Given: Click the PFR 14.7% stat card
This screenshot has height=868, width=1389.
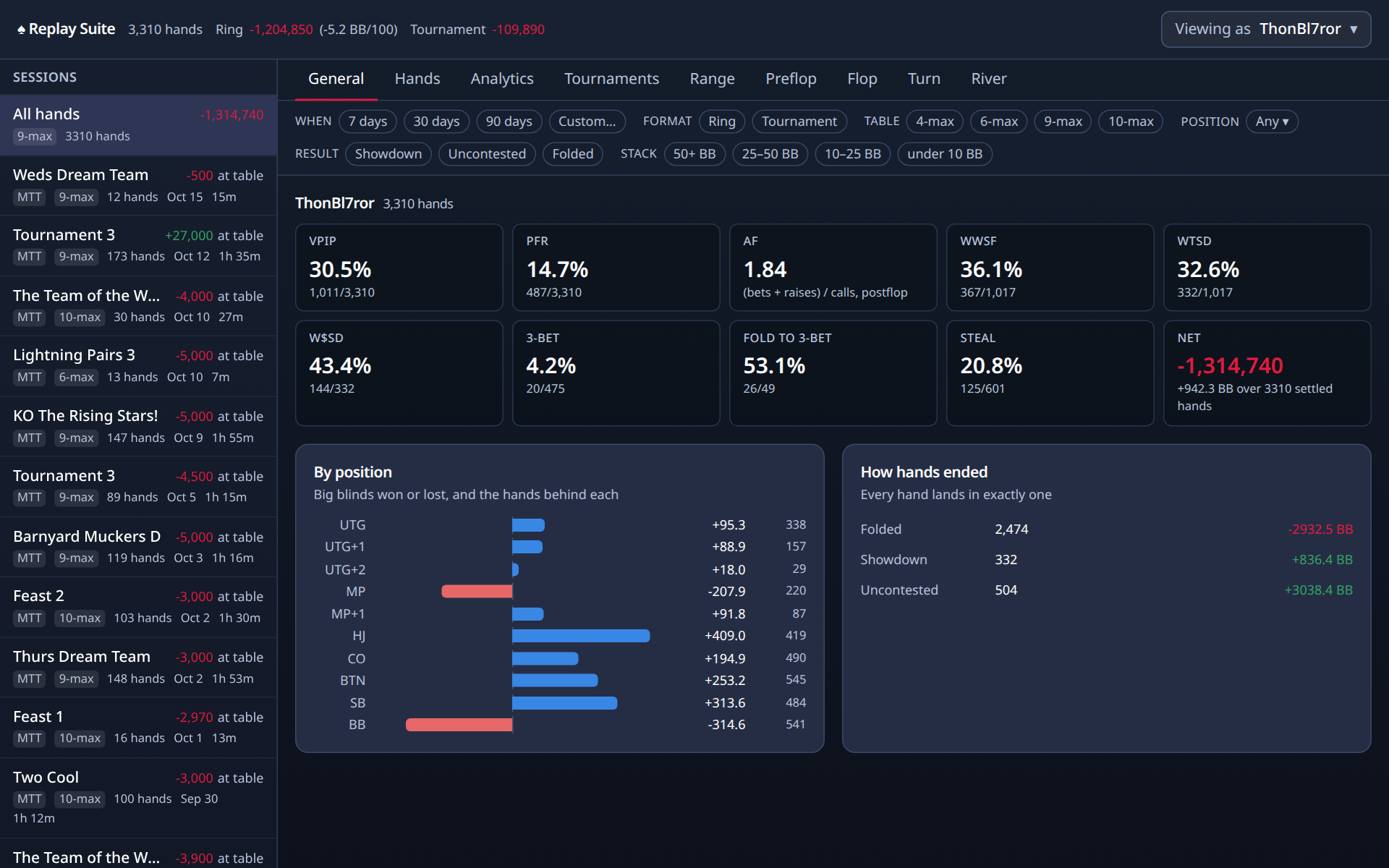Looking at the screenshot, I should point(616,268).
